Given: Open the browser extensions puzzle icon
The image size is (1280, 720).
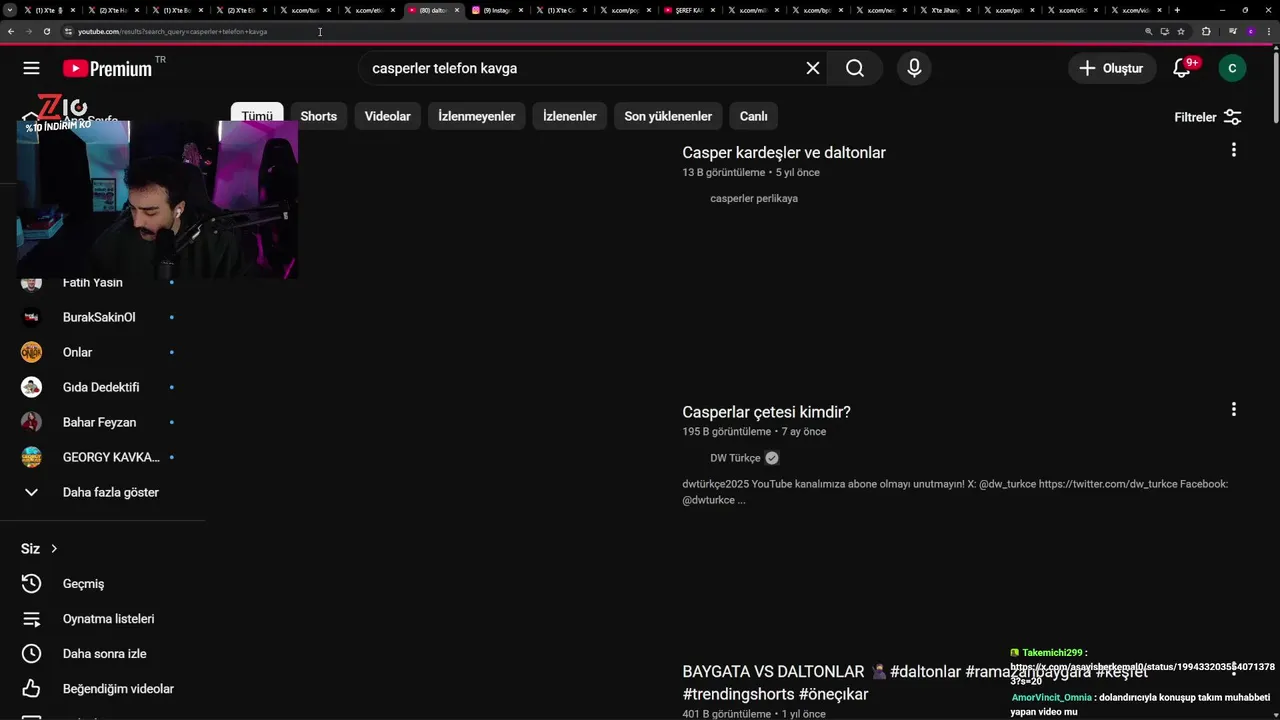Looking at the screenshot, I should (1206, 31).
